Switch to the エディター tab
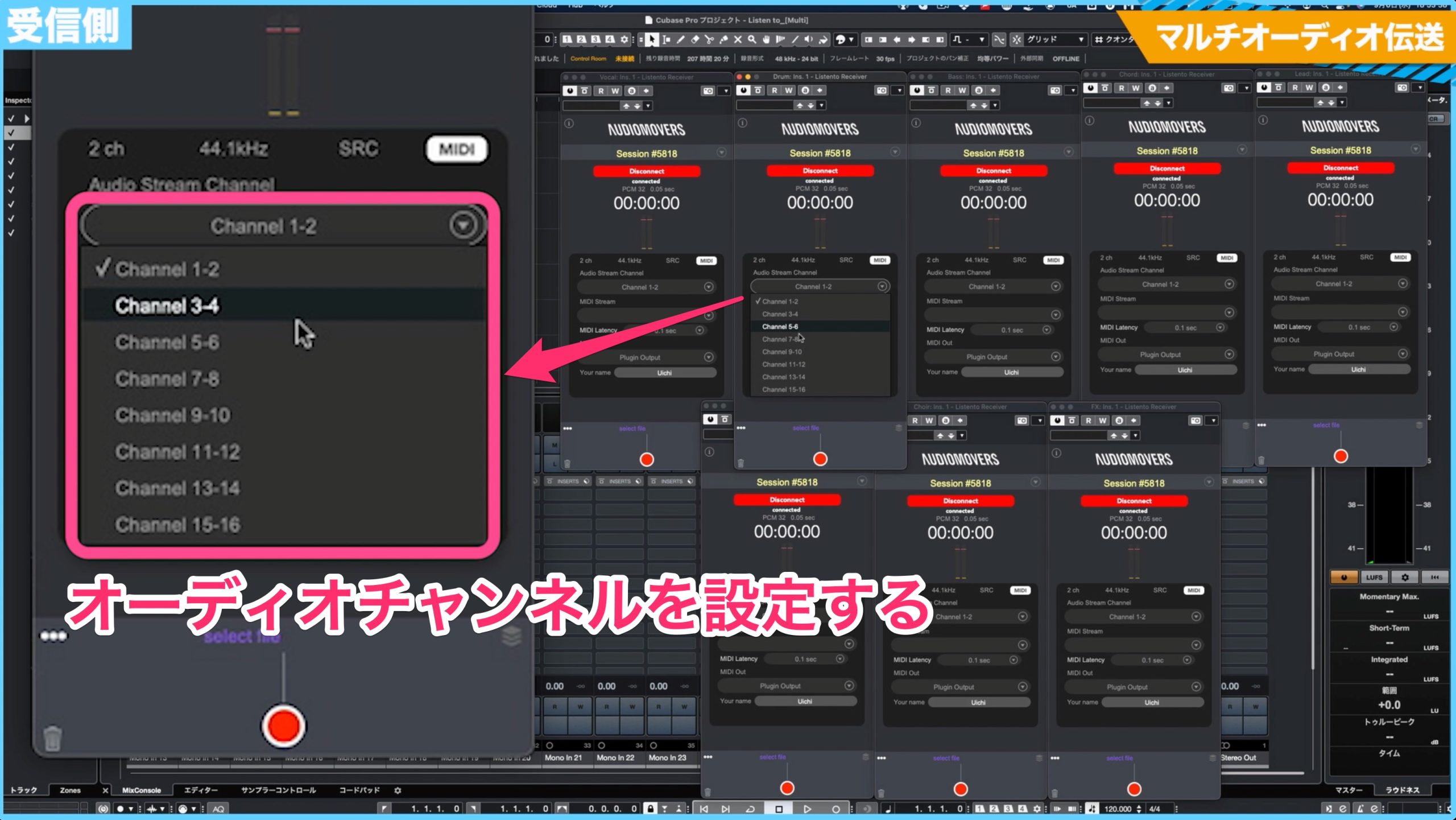 click(201, 790)
